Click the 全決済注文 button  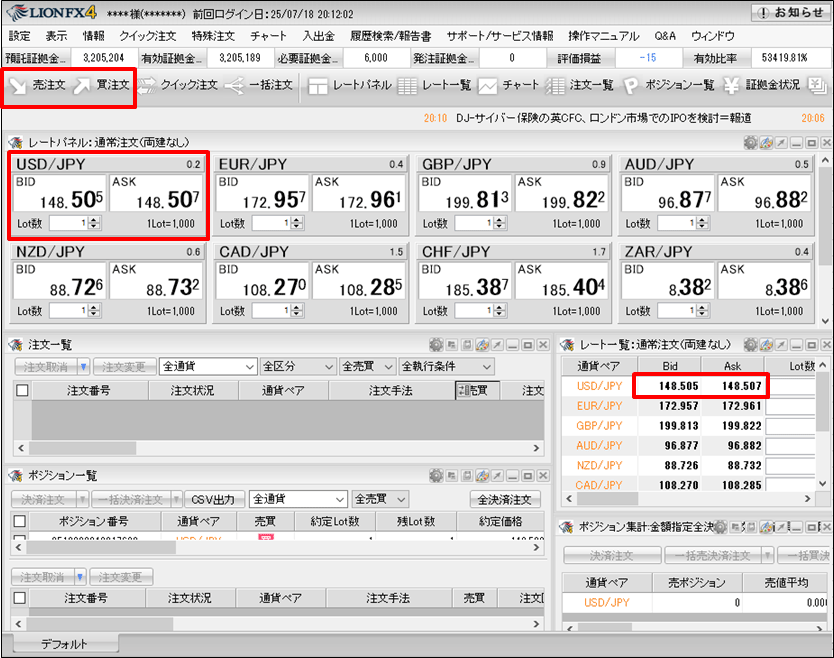click(x=505, y=499)
